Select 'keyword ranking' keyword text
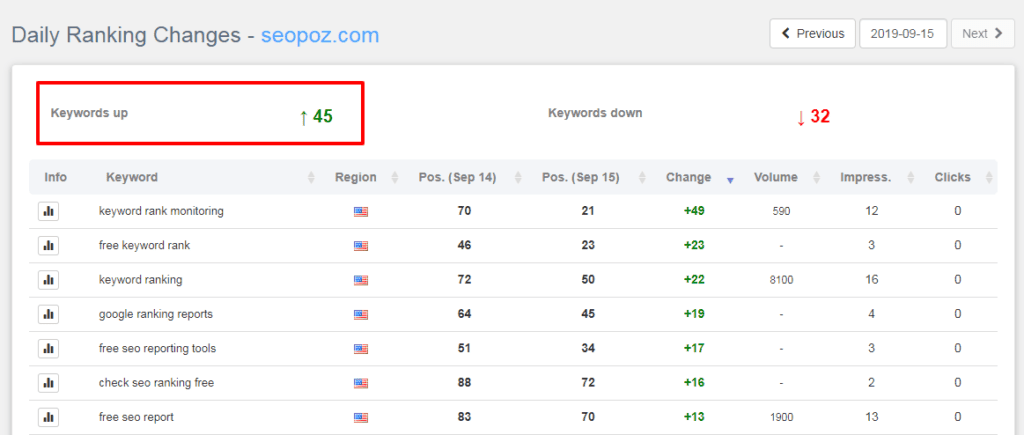The height and width of the screenshot is (435, 1024). [x=140, y=280]
